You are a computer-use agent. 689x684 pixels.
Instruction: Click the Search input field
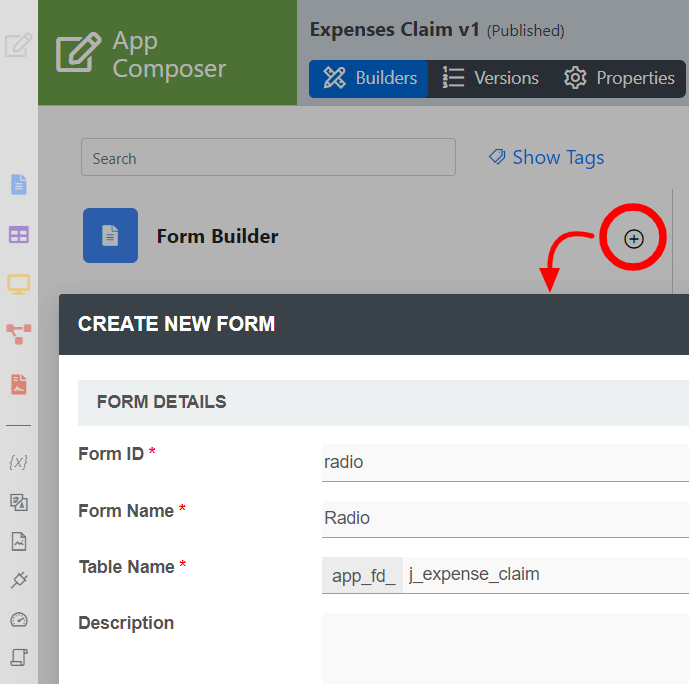pyautogui.click(x=268, y=157)
